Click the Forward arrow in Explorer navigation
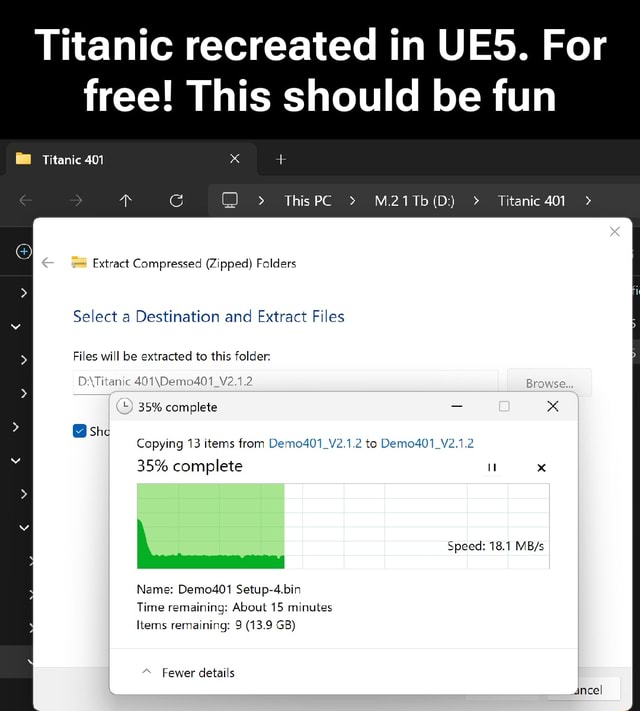This screenshot has width=640, height=711. pyautogui.click(x=76, y=200)
